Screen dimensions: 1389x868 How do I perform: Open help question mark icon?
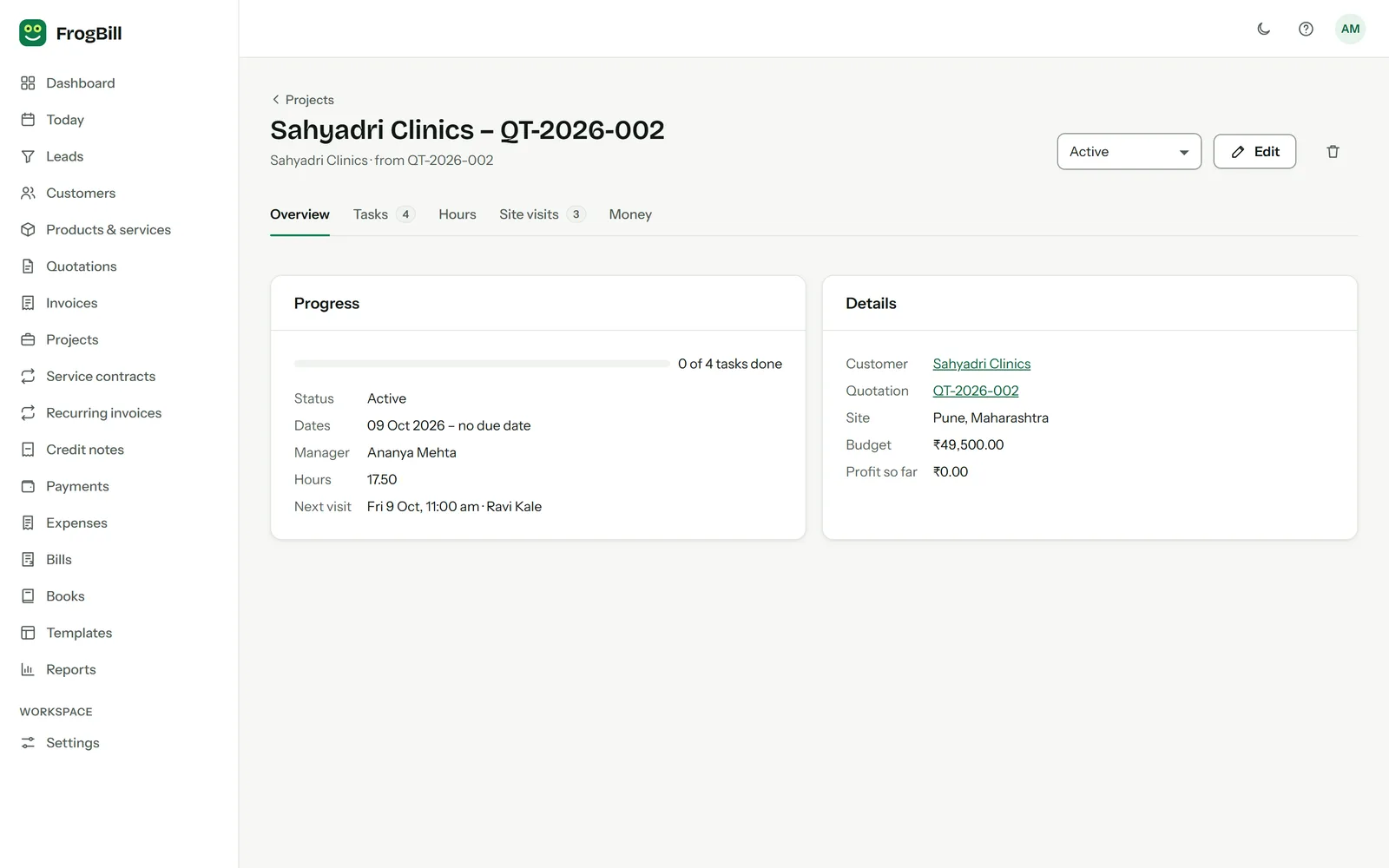click(x=1306, y=29)
